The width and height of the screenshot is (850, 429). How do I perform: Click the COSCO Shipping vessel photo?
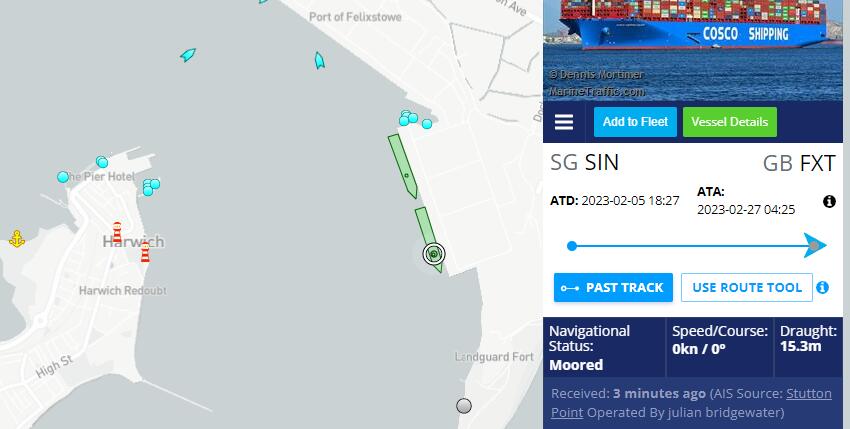[x=693, y=50]
